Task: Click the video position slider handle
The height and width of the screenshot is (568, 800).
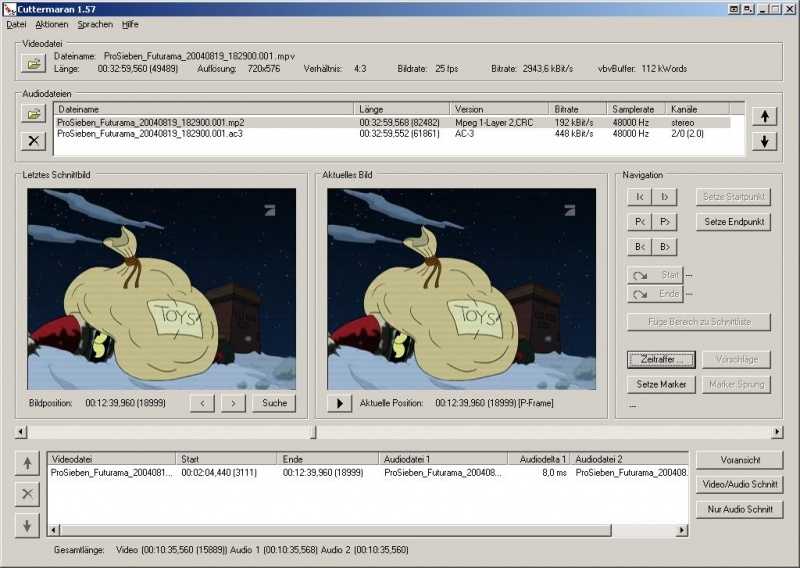Action: click(x=314, y=432)
